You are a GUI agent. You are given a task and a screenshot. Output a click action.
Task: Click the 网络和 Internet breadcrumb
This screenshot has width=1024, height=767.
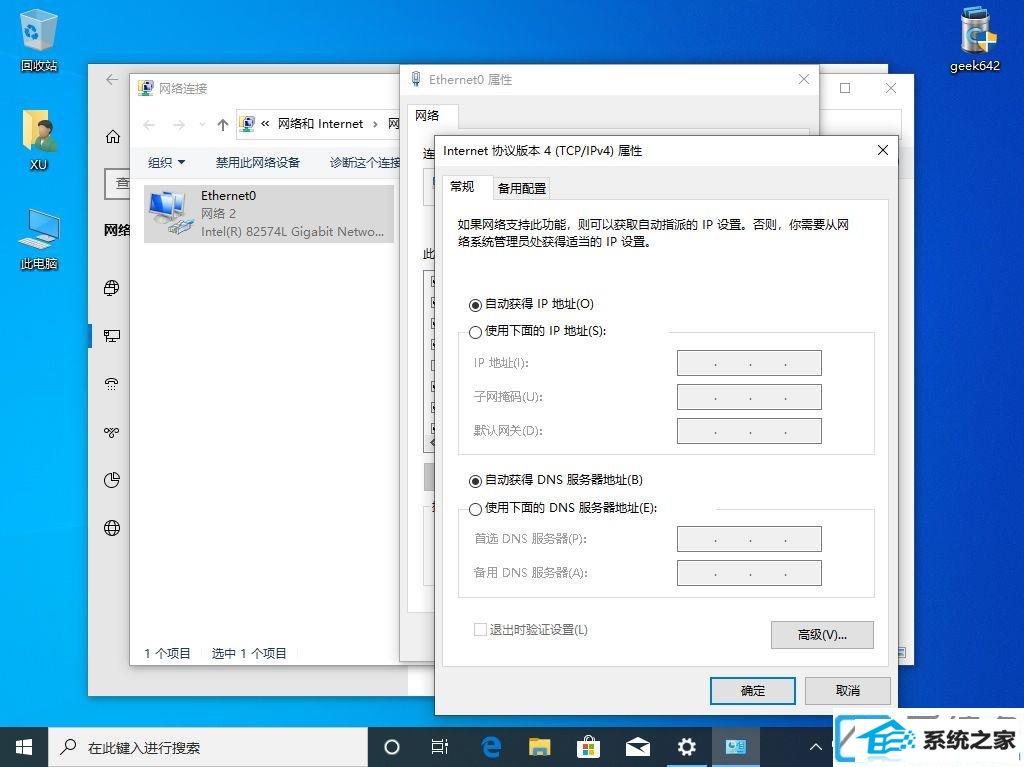[x=320, y=123]
